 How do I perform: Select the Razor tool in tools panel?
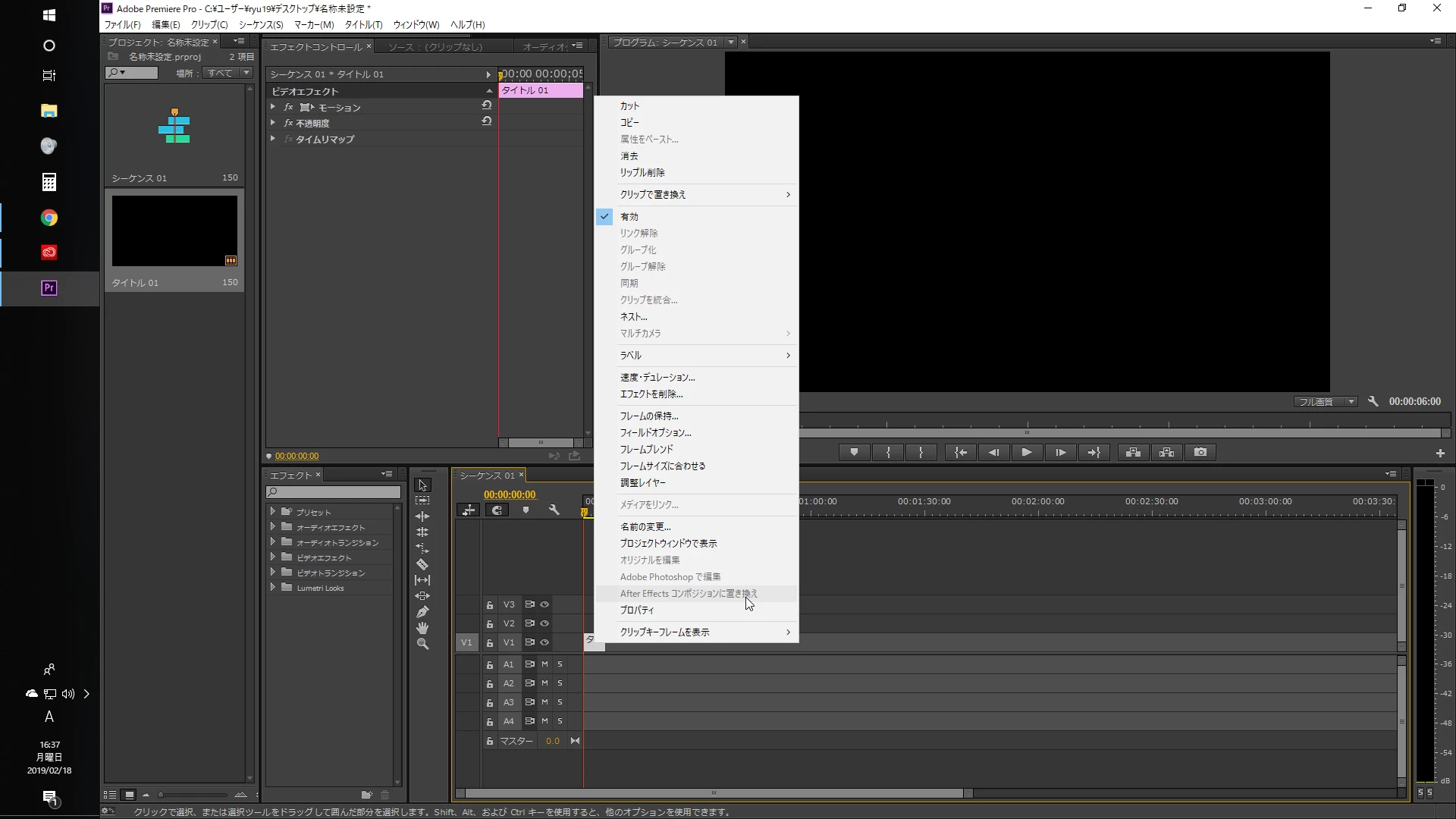(422, 564)
